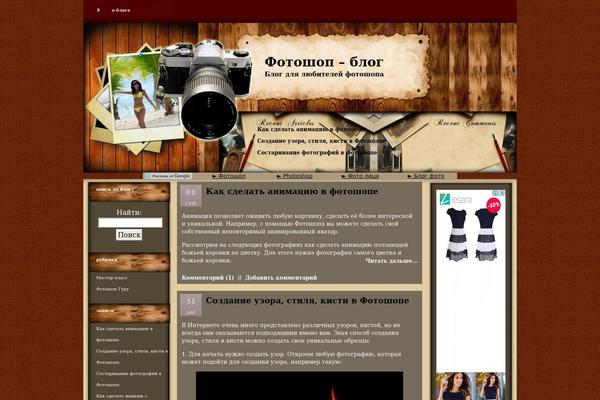
Task: Click the arrow icon beside 'о блоге'
Action: [98, 10]
